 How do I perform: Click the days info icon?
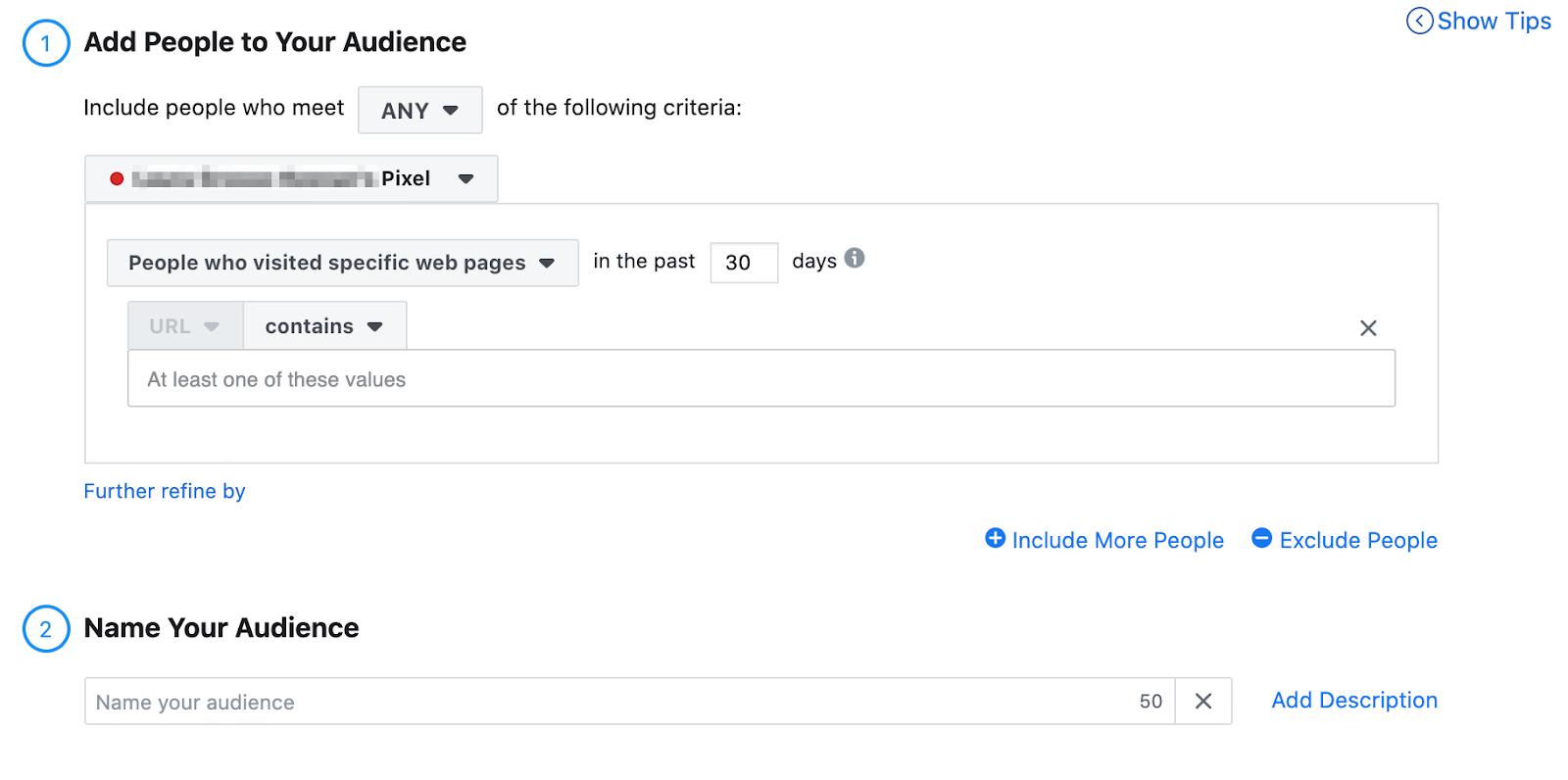tap(855, 259)
